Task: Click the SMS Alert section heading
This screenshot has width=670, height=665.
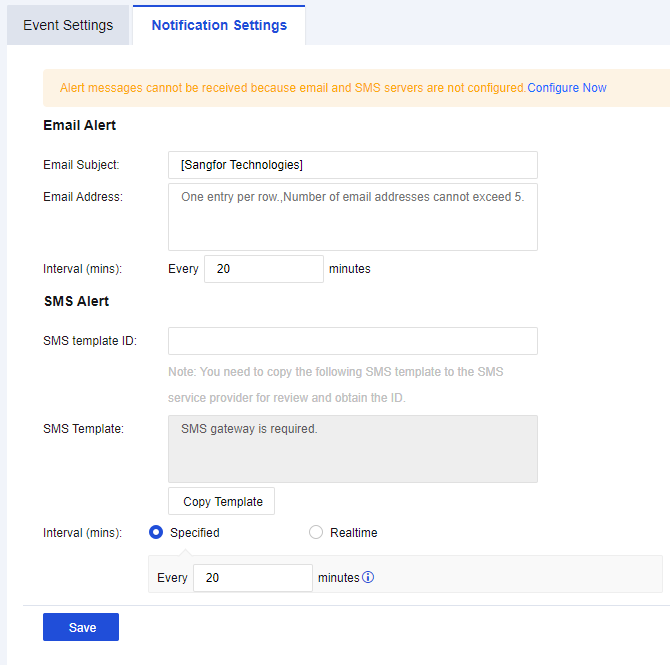Action: point(76,301)
